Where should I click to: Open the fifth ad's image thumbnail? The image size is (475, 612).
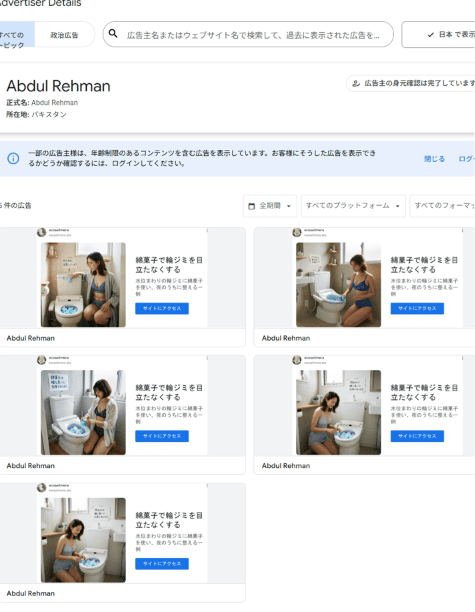click(x=84, y=540)
